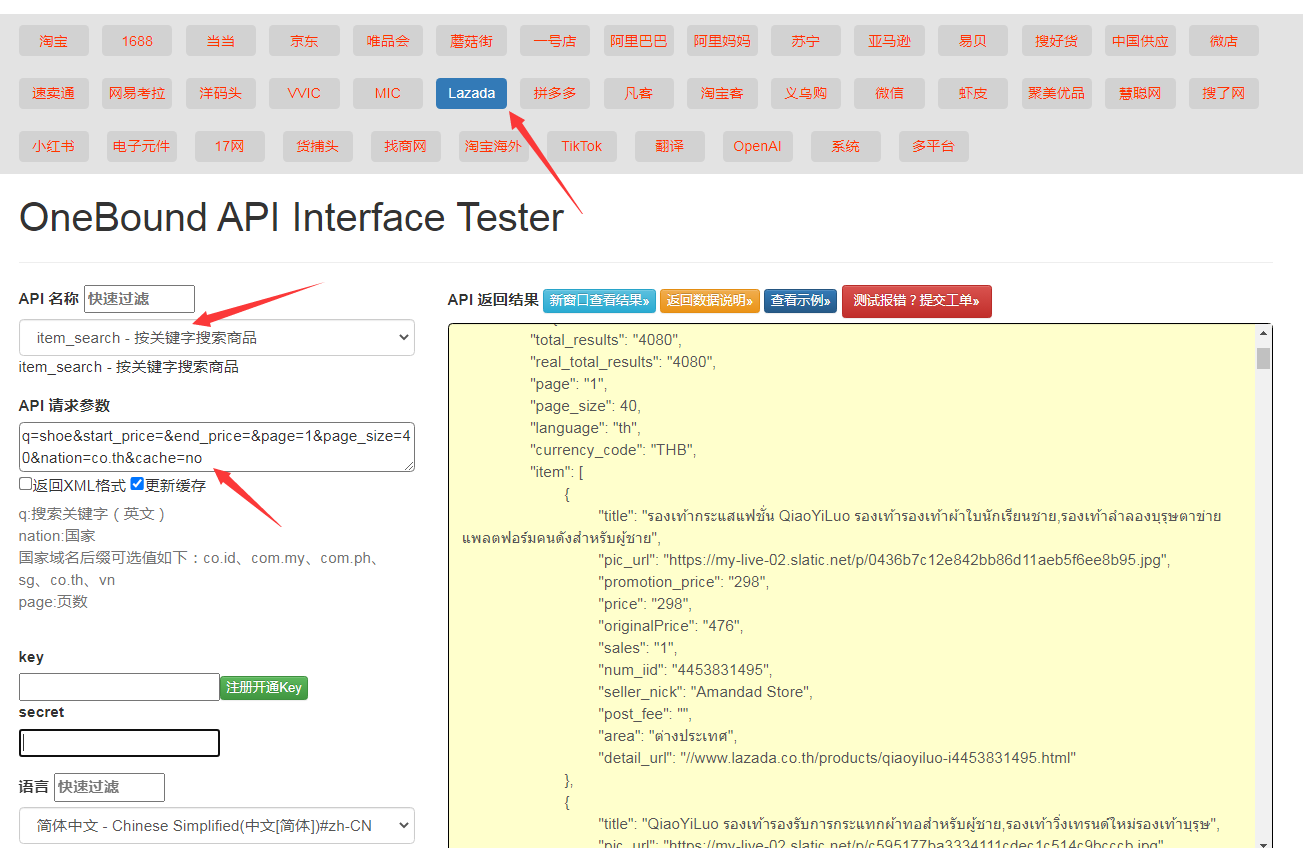Open the 翻译 tab
The height and width of the screenshot is (848, 1303).
pyautogui.click(x=670, y=146)
